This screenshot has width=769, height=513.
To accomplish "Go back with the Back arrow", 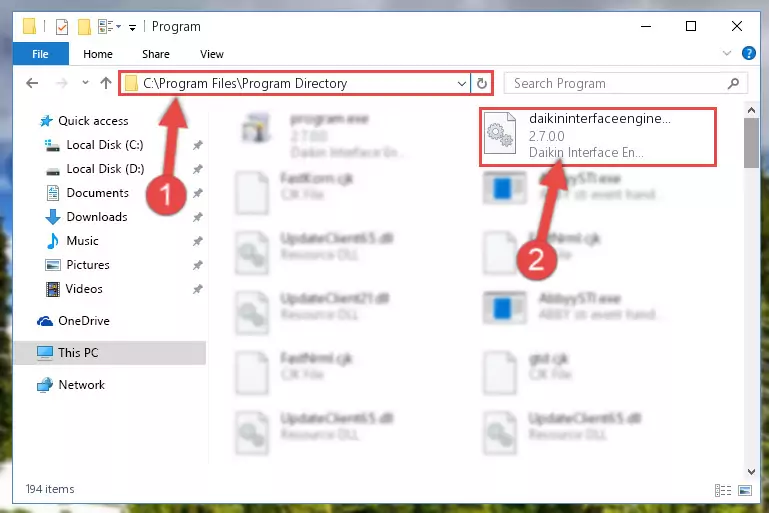I will tap(32, 83).
